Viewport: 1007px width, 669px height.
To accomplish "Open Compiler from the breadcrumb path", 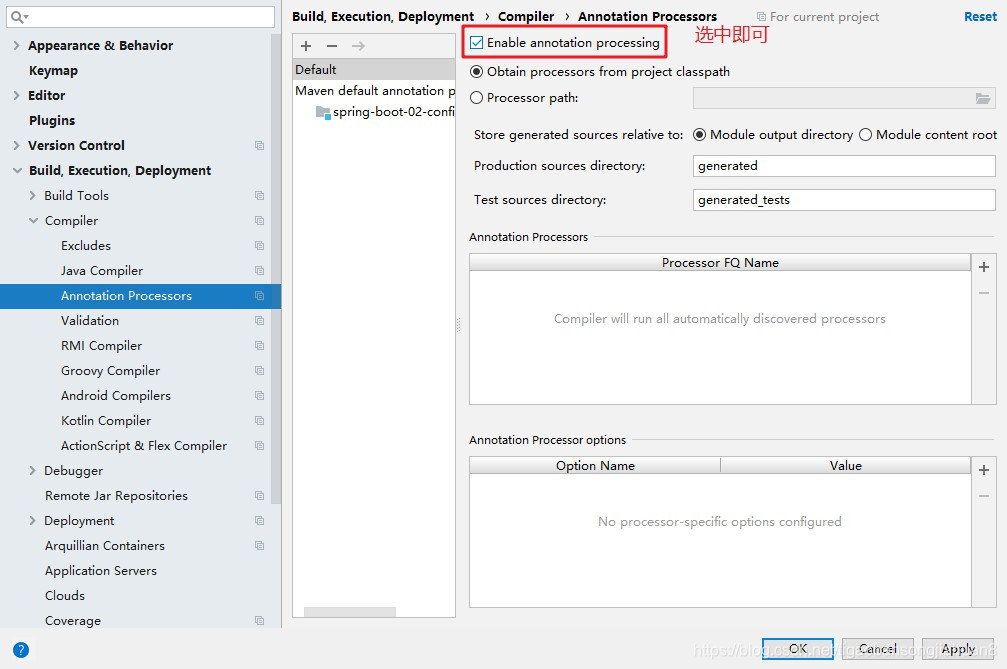I will pos(526,16).
